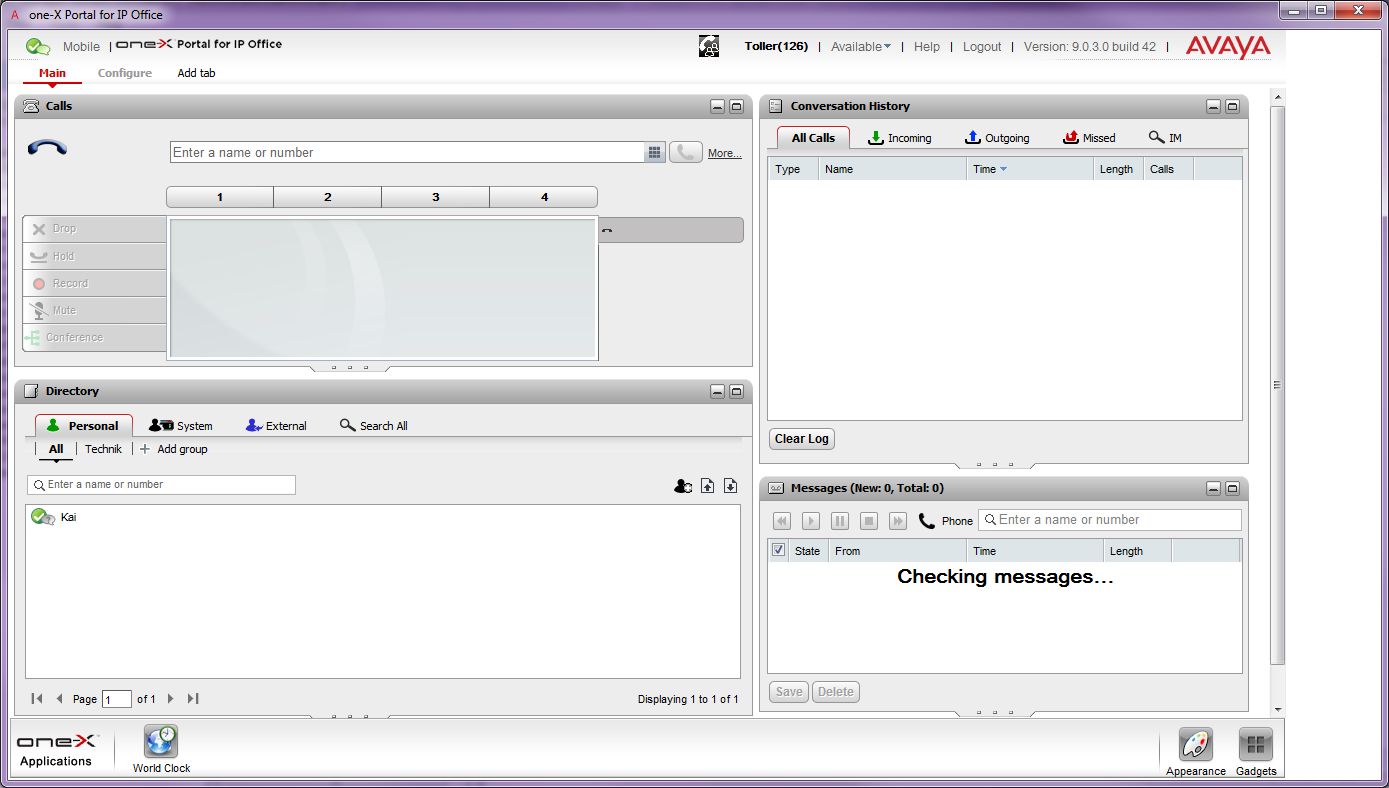Click the phone call icon beside the dial pad
The height and width of the screenshot is (788, 1389).
[685, 151]
